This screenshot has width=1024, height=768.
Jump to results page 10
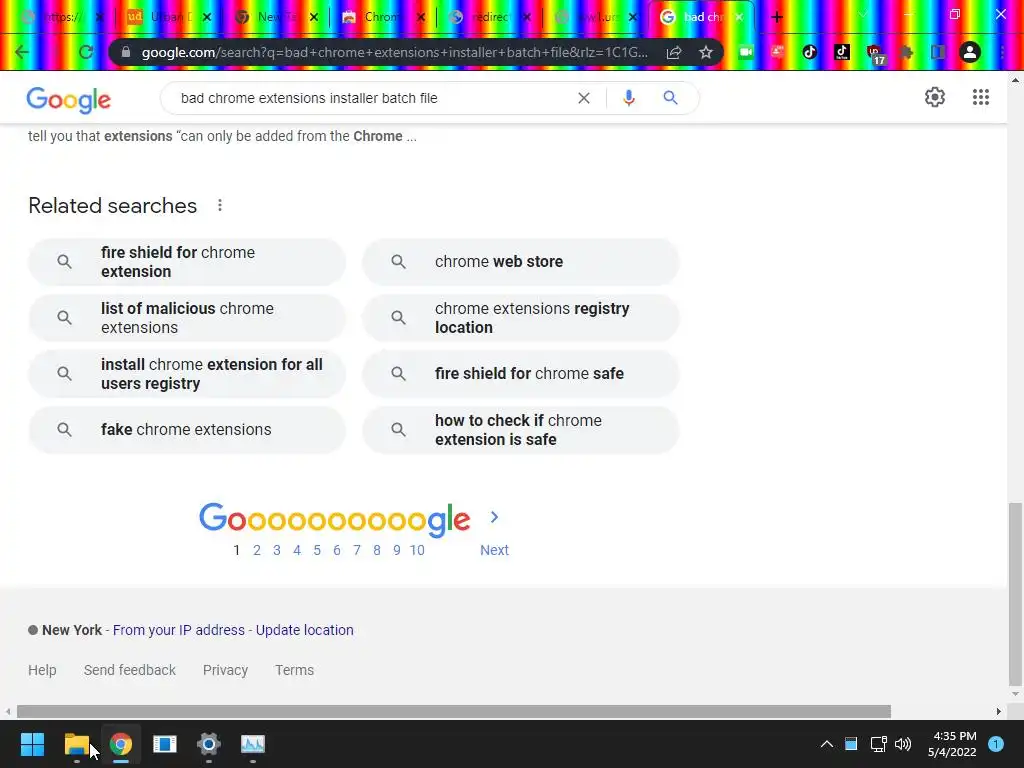(x=417, y=551)
